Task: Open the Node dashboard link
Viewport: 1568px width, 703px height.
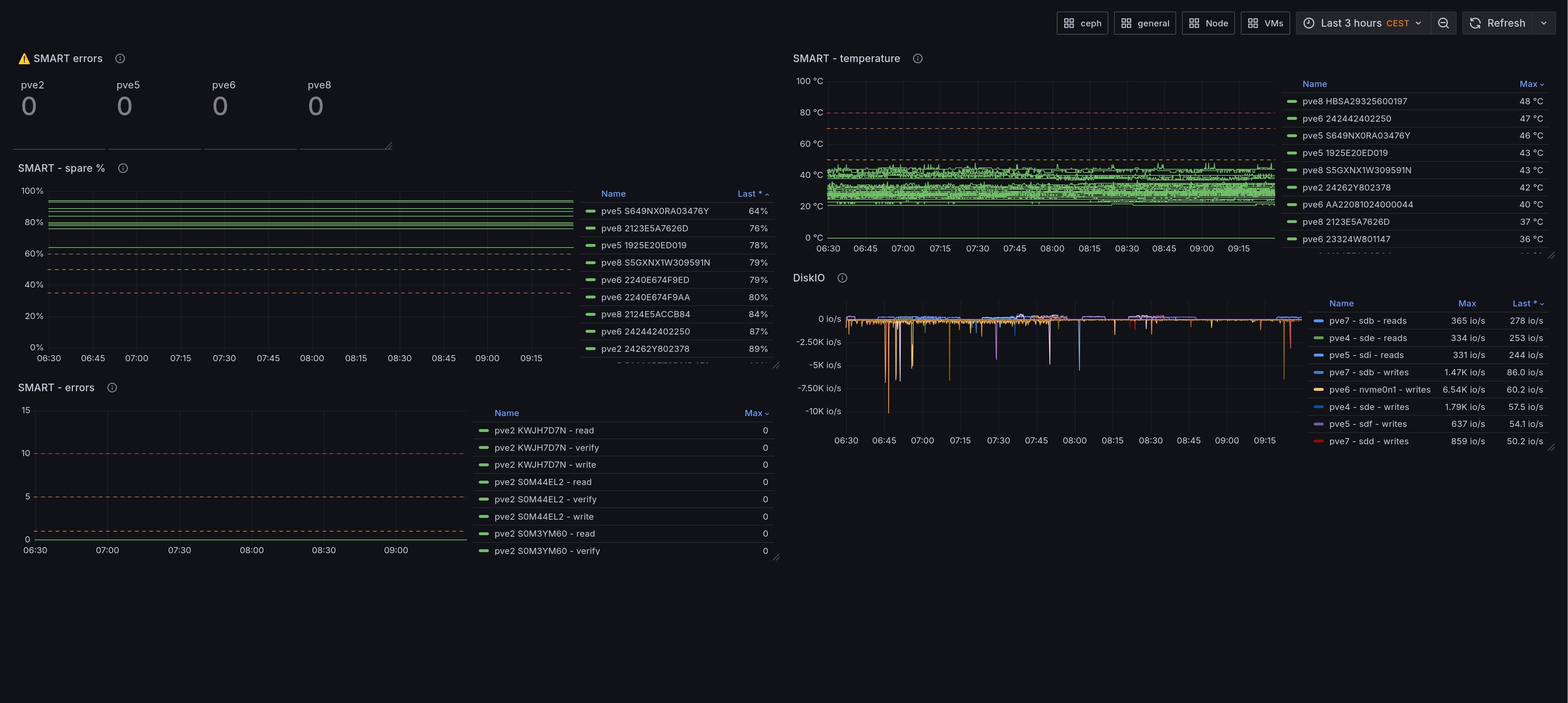Action: point(1208,23)
